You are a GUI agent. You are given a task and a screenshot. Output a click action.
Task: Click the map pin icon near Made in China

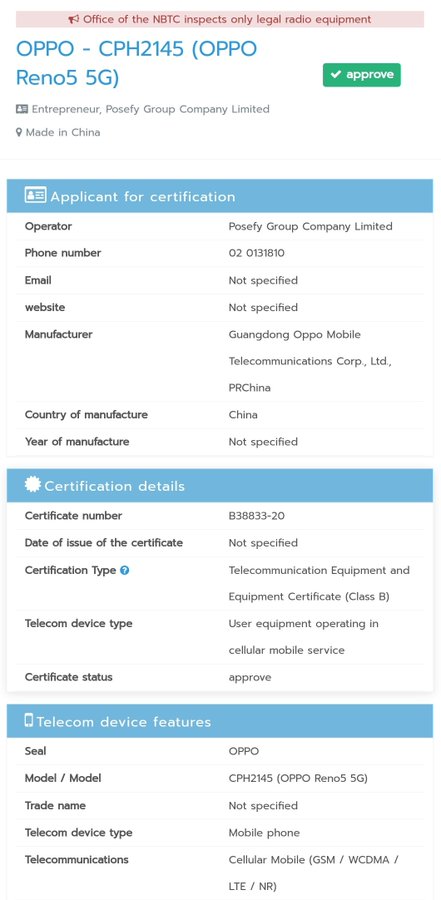(19, 133)
